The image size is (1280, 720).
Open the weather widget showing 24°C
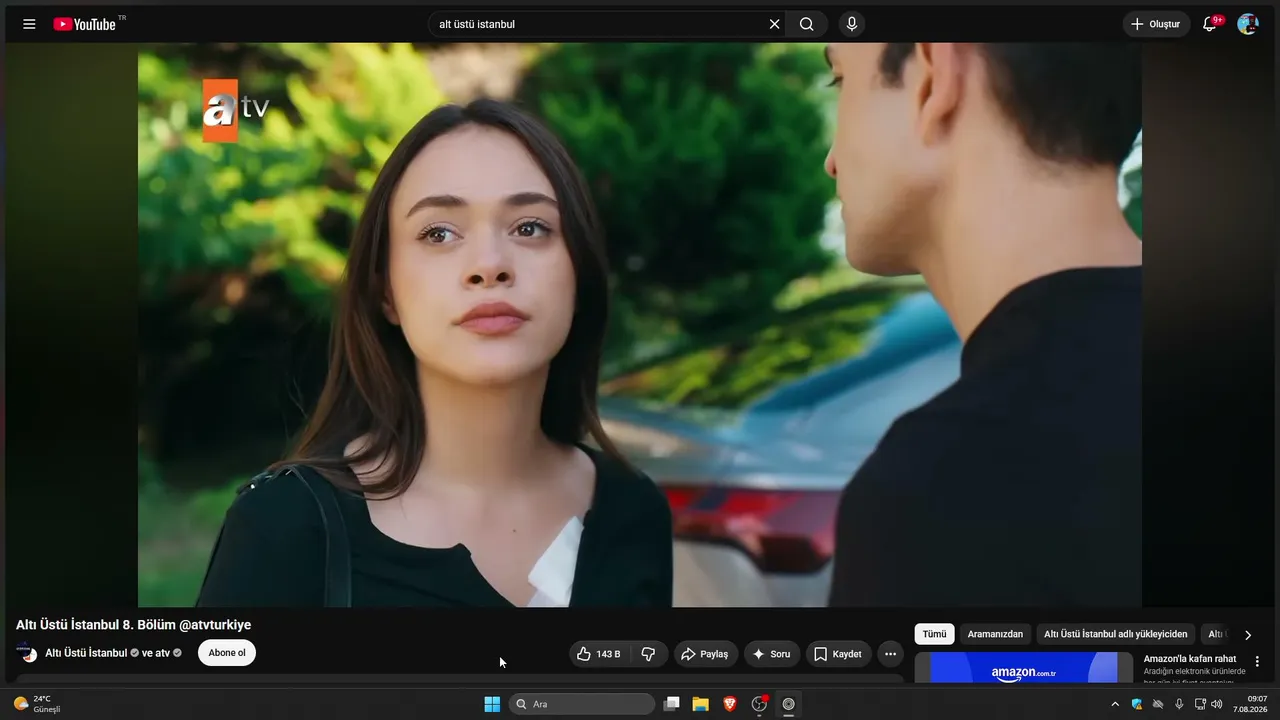point(38,704)
